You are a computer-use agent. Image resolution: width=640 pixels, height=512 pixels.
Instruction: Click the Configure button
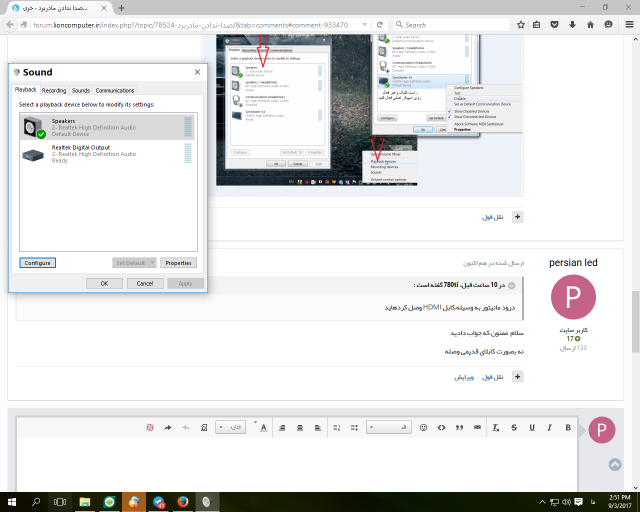pyautogui.click(x=37, y=263)
